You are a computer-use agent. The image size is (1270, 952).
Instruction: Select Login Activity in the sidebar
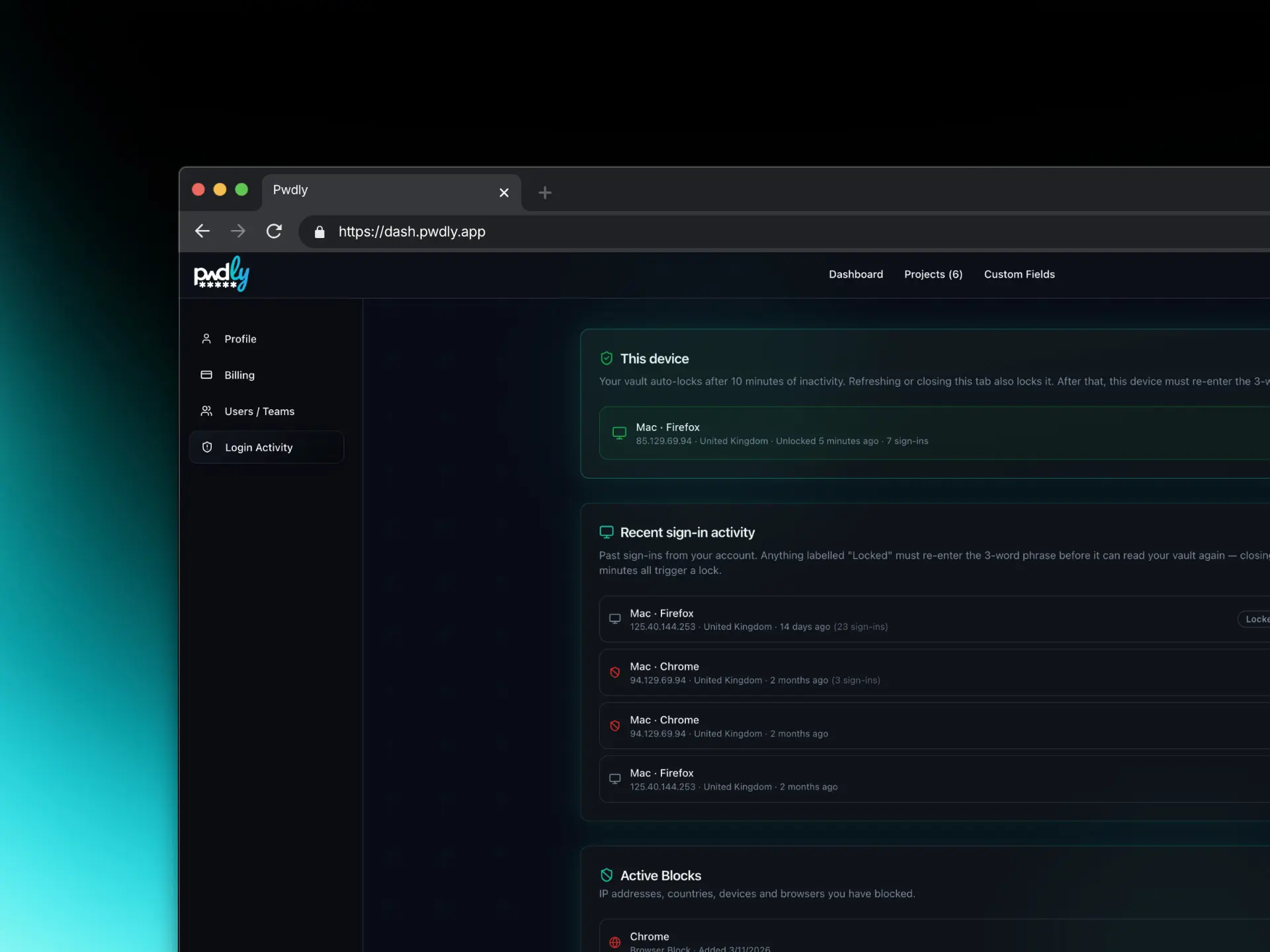[x=267, y=447]
